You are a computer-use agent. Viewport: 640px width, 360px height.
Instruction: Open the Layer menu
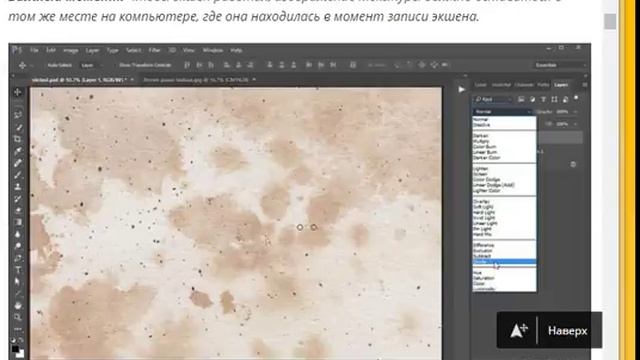pyautogui.click(x=92, y=50)
